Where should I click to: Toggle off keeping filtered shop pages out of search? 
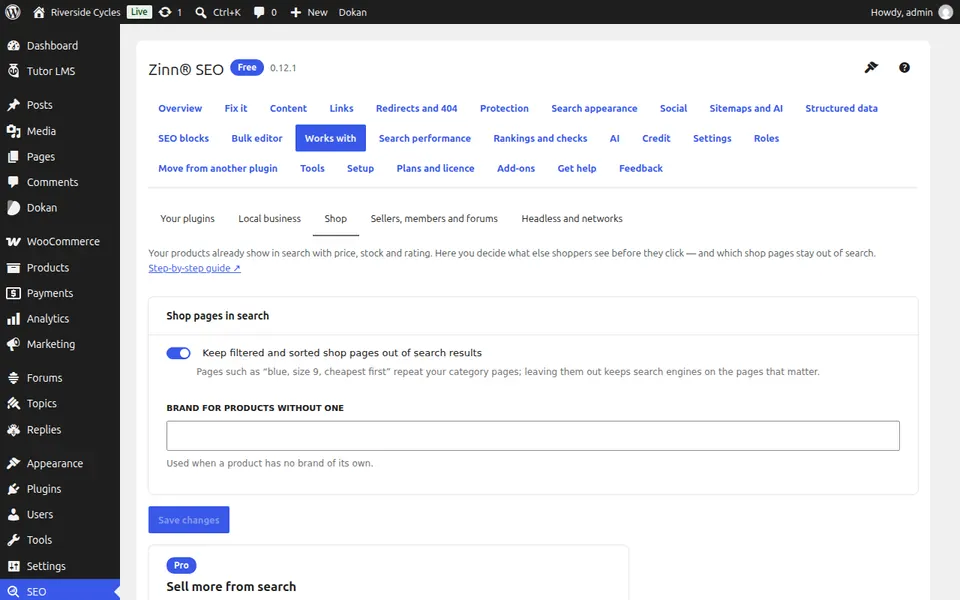pos(178,353)
